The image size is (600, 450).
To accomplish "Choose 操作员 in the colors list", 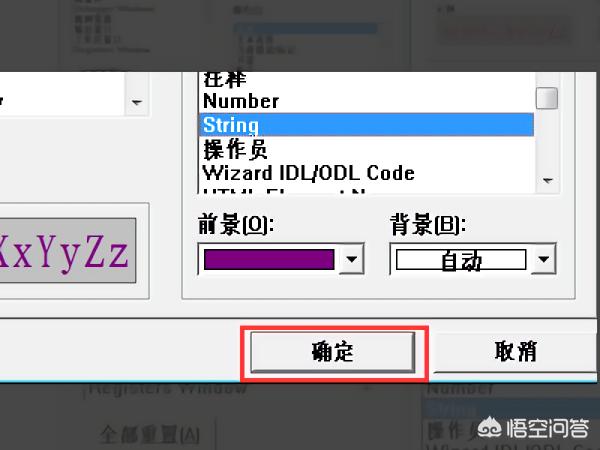I will 235,149.
